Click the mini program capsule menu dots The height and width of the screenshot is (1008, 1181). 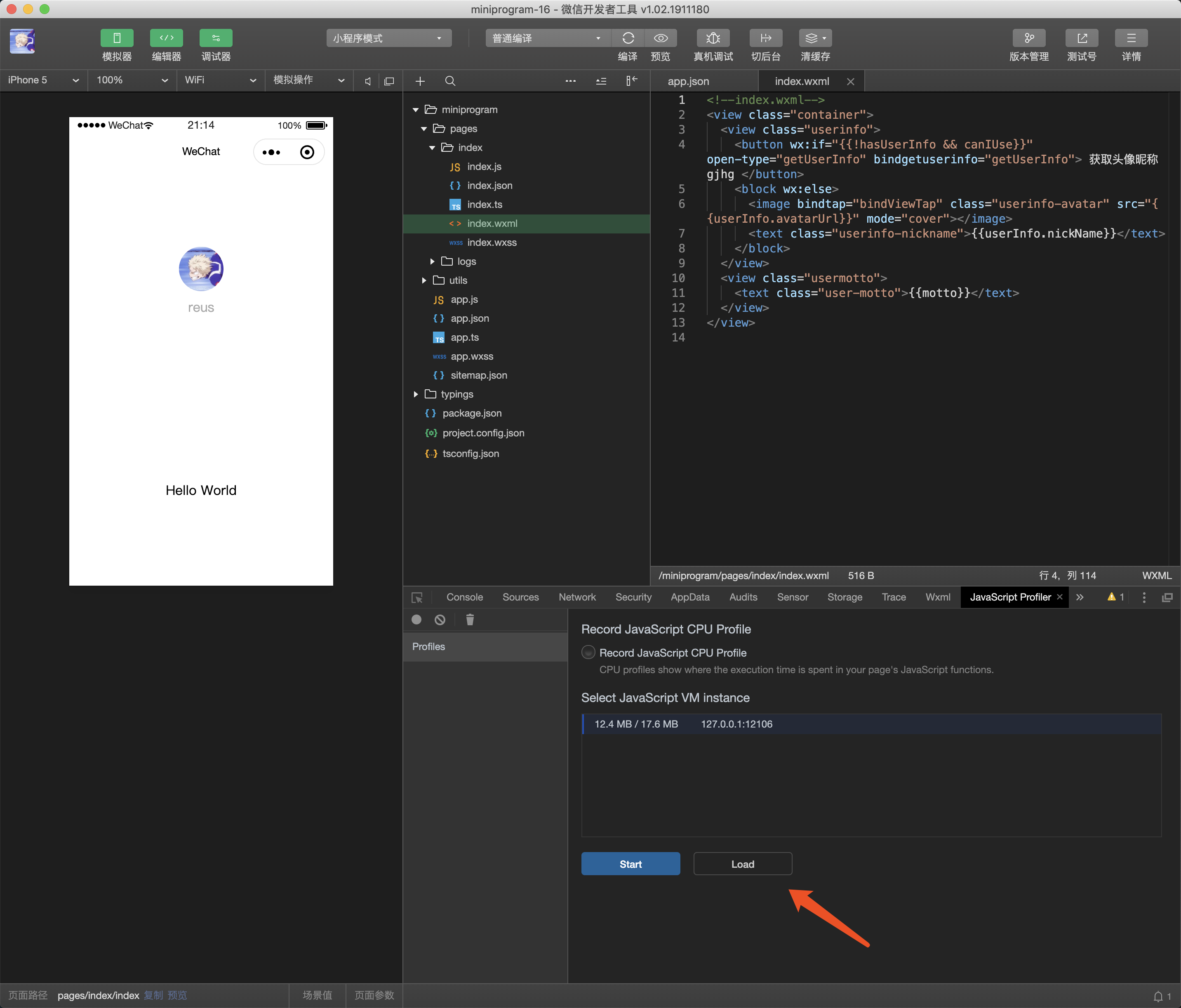tap(271, 152)
